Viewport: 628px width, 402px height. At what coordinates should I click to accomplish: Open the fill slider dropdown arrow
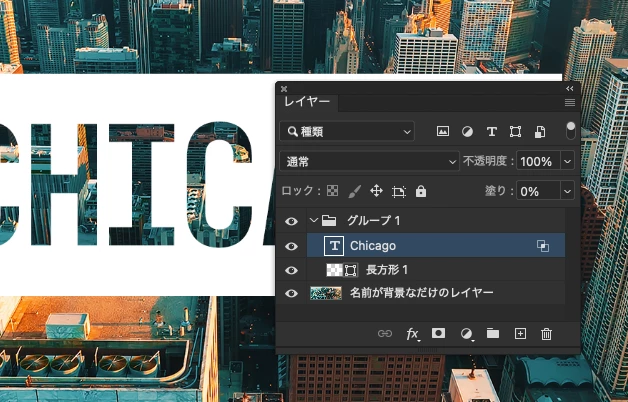[567, 191]
